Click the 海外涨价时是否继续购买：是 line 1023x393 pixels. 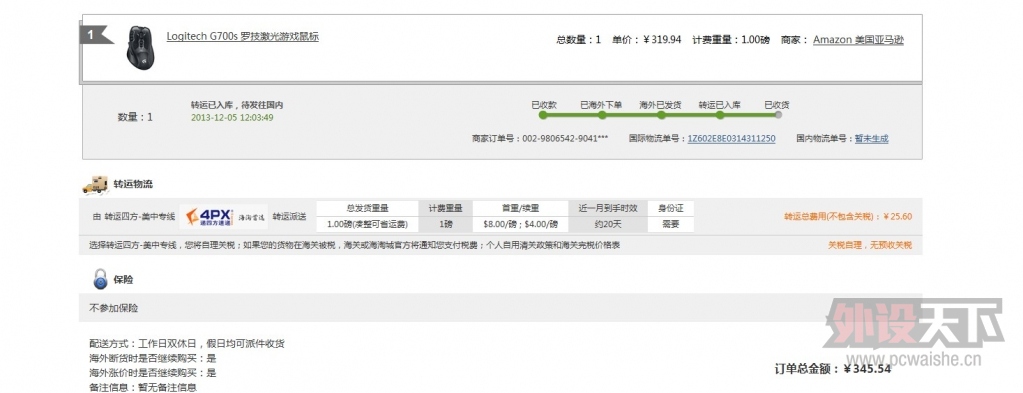(153, 373)
